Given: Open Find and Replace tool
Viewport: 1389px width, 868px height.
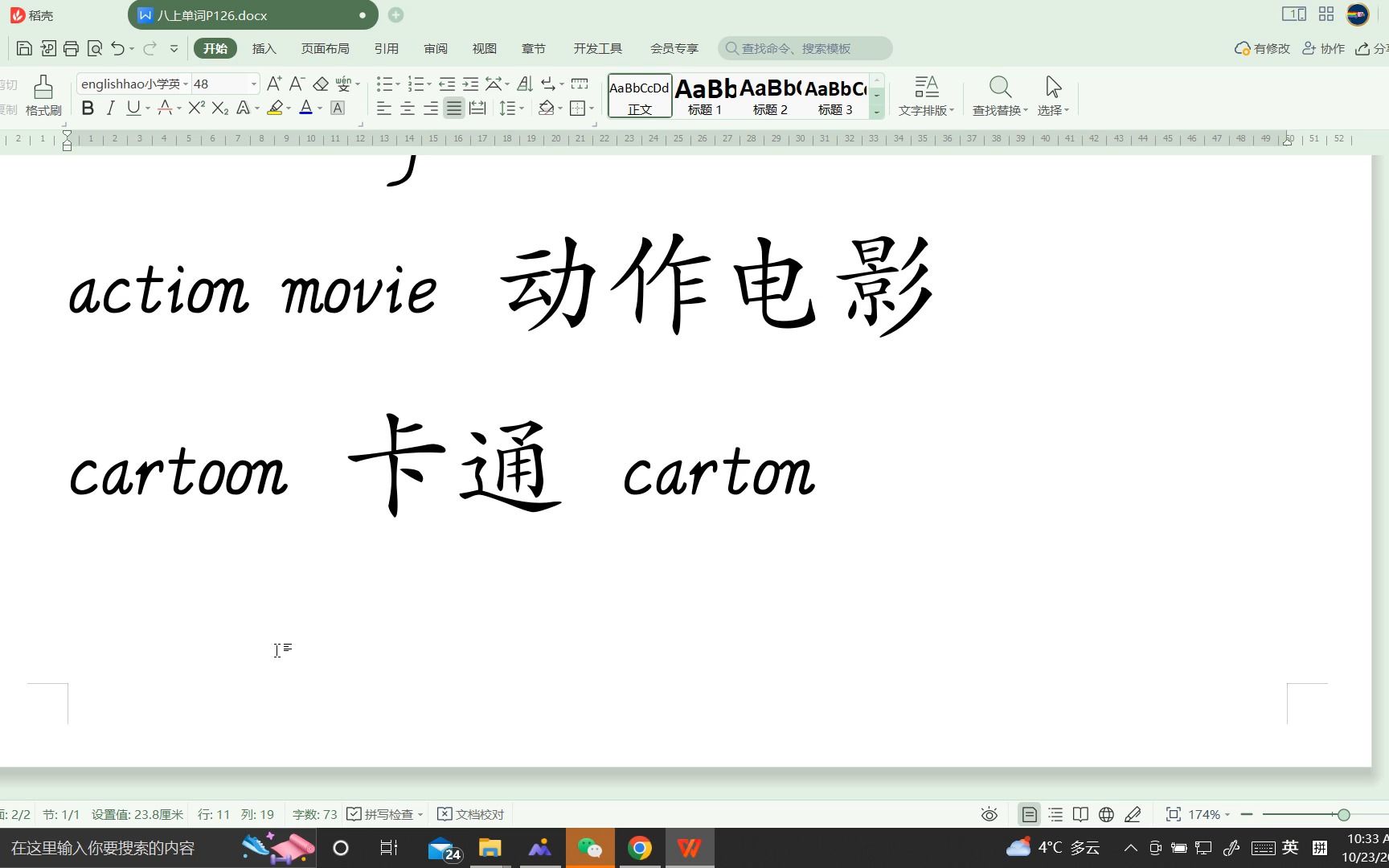Looking at the screenshot, I should (1000, 96).
